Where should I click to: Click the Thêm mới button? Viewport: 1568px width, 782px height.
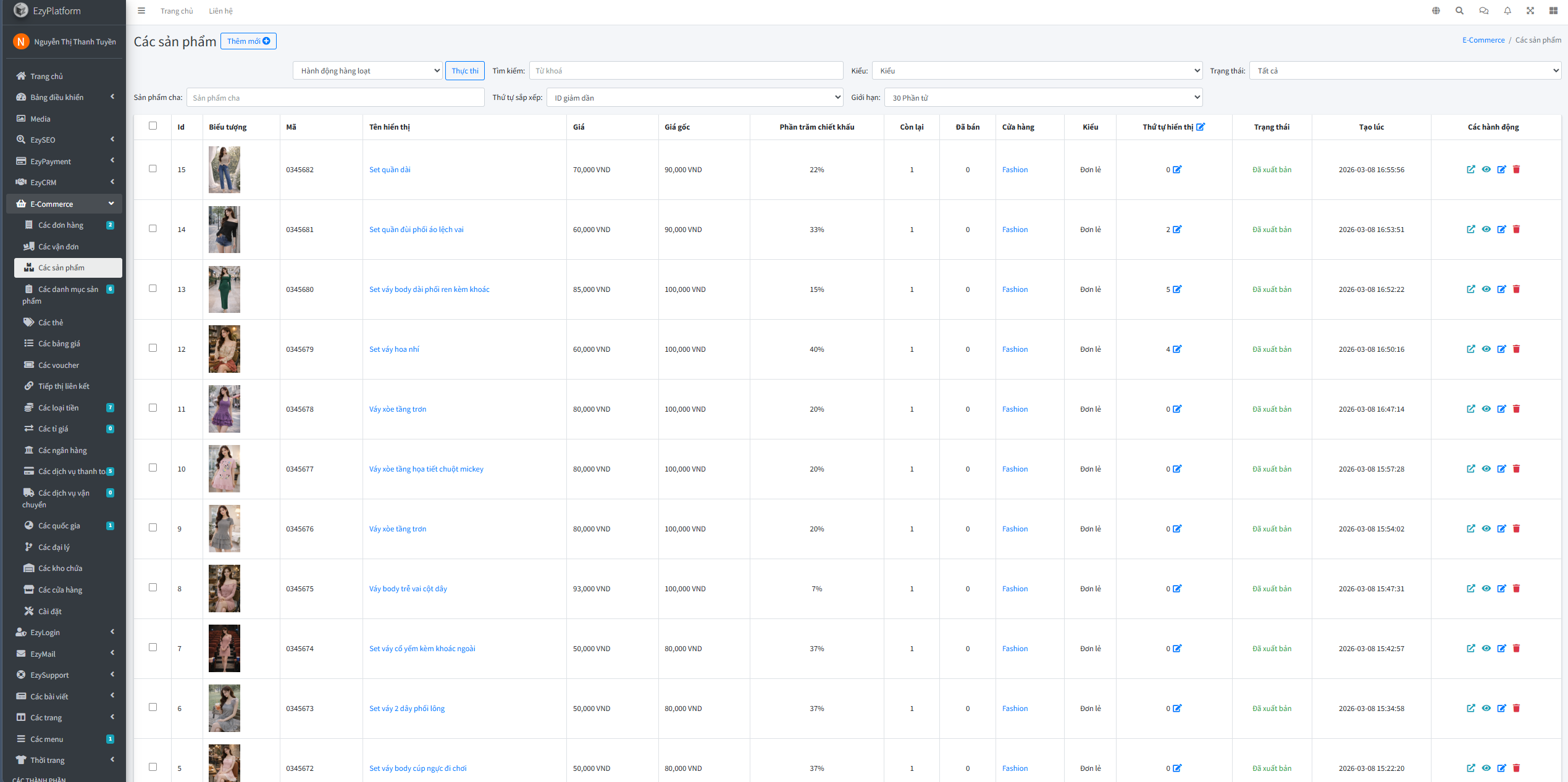click(x=248, y=41)
